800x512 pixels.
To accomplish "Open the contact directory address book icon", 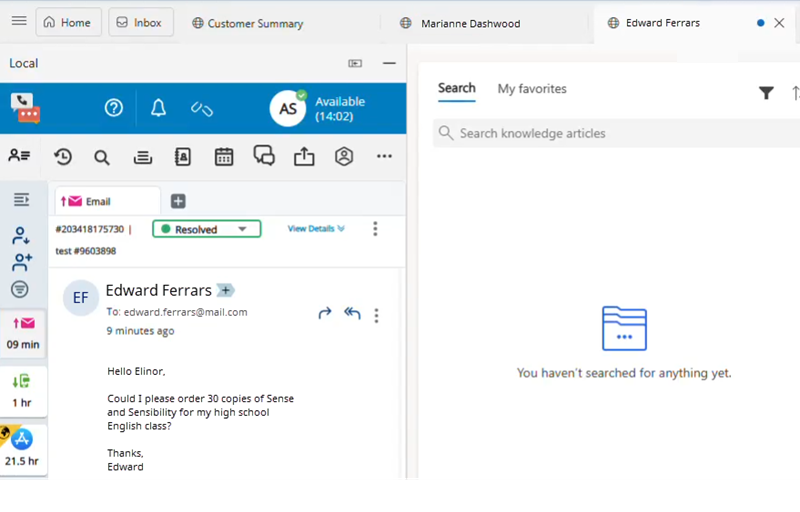I will 183,157.
